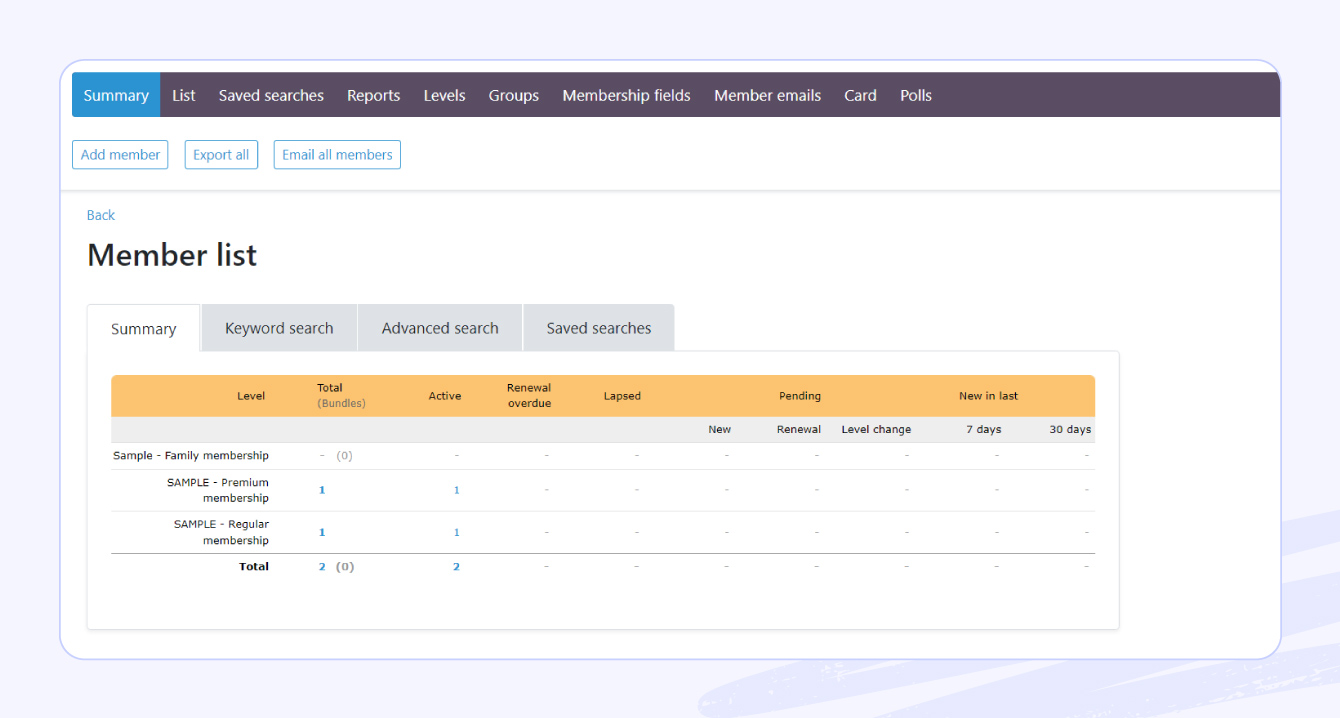Click the 'Total (Bundles)' column header
Image resolution: width=1340 pixels, height=718 pixels.
[x=341, y=396]
